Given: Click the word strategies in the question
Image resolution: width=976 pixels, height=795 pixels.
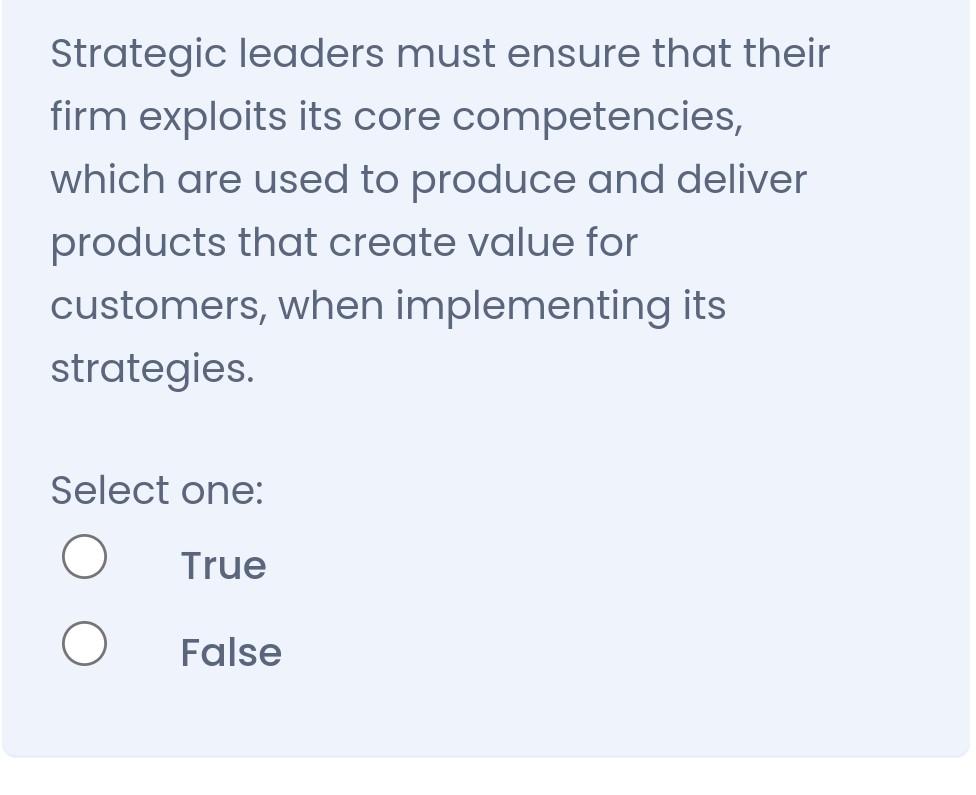Looking at the screenshot, I should [150, 368].
